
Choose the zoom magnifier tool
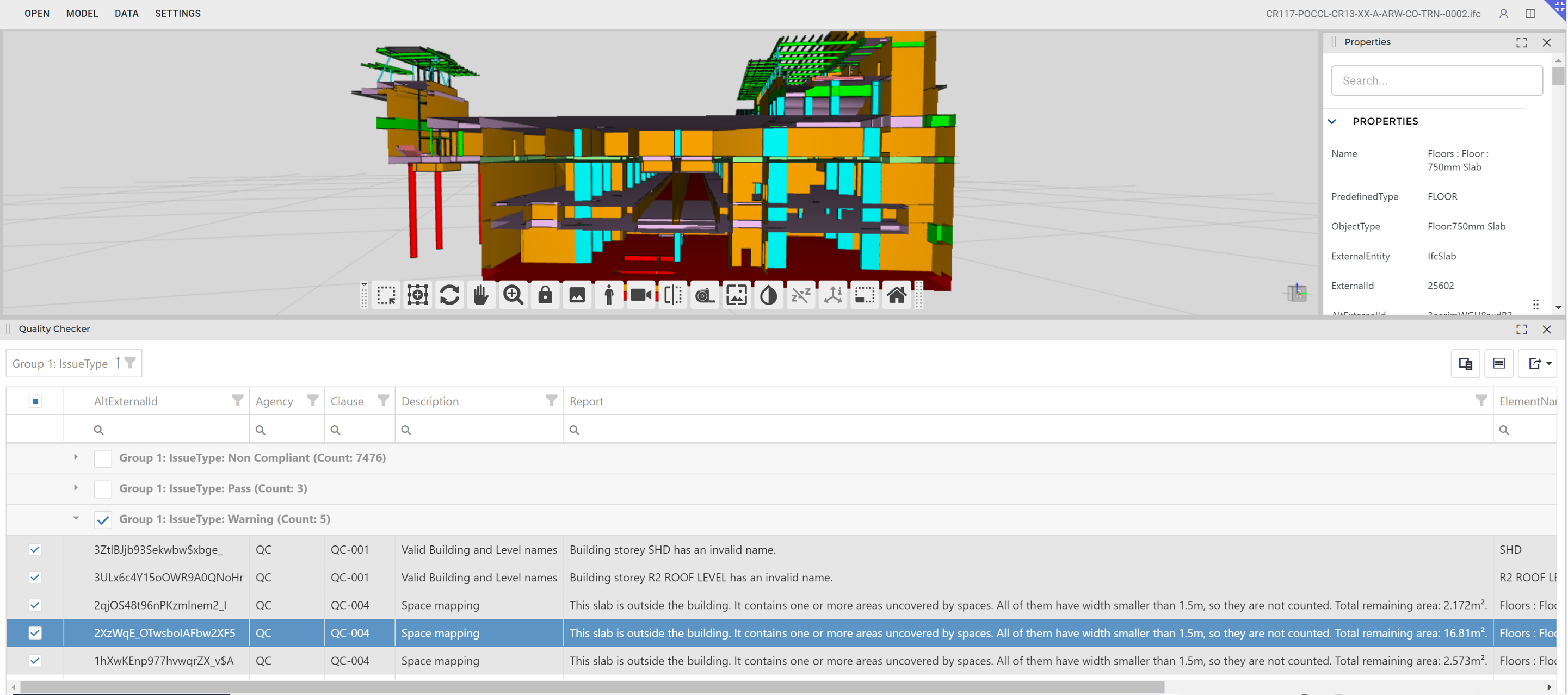tap(513, 295)
